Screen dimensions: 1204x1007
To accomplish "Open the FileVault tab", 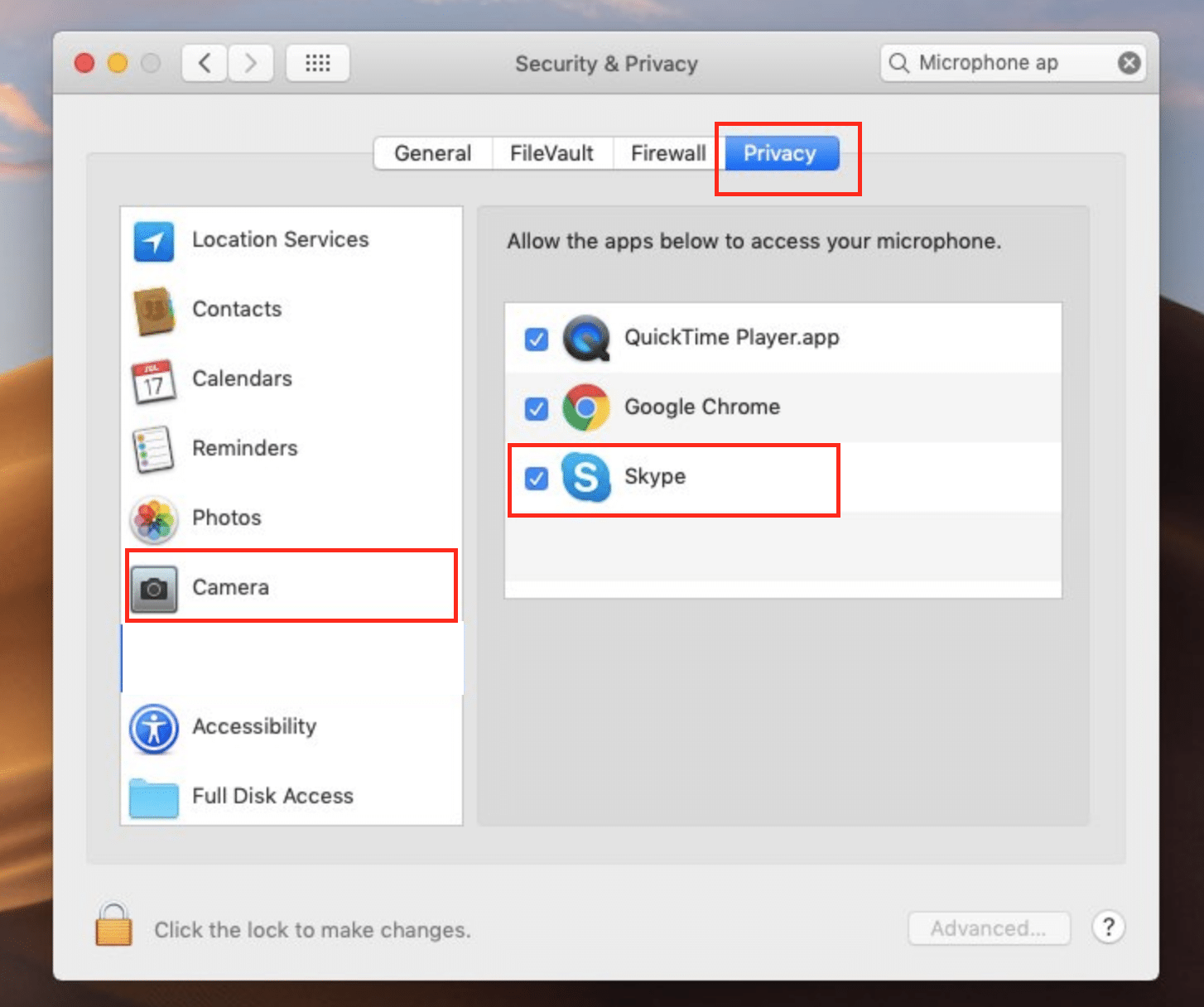I will click(x=551, y=153).
